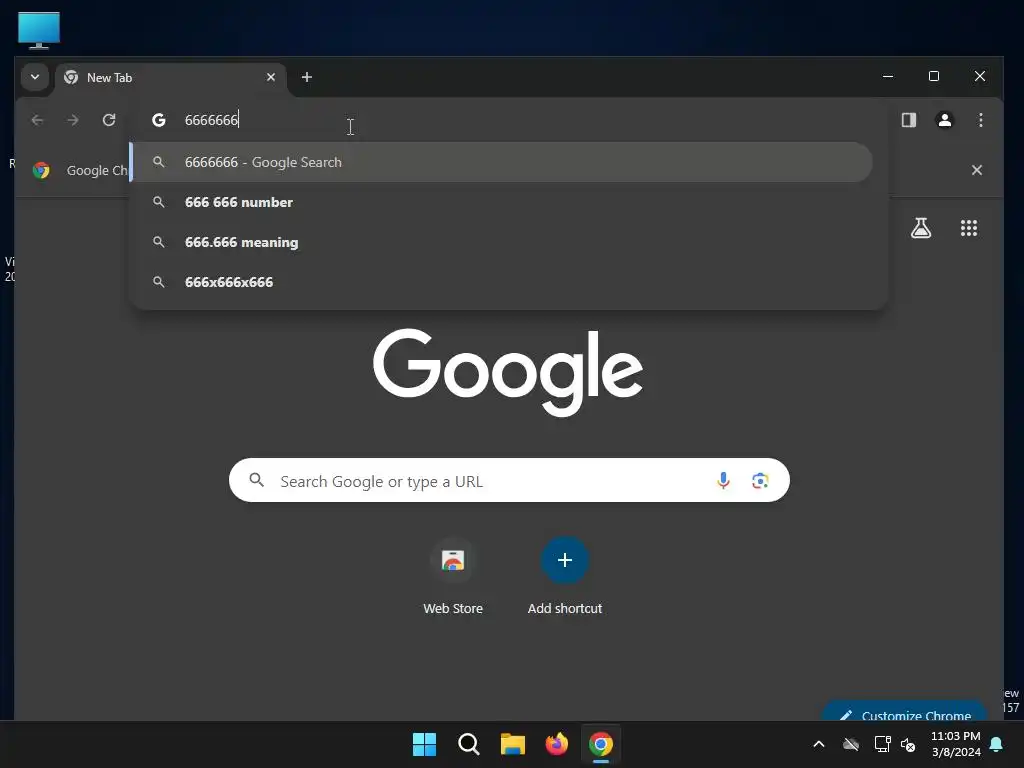This screenshot has width=1024, height=768.
Task: Open the clock showing 11:03 PM
Action: click(x=955, y=744)
